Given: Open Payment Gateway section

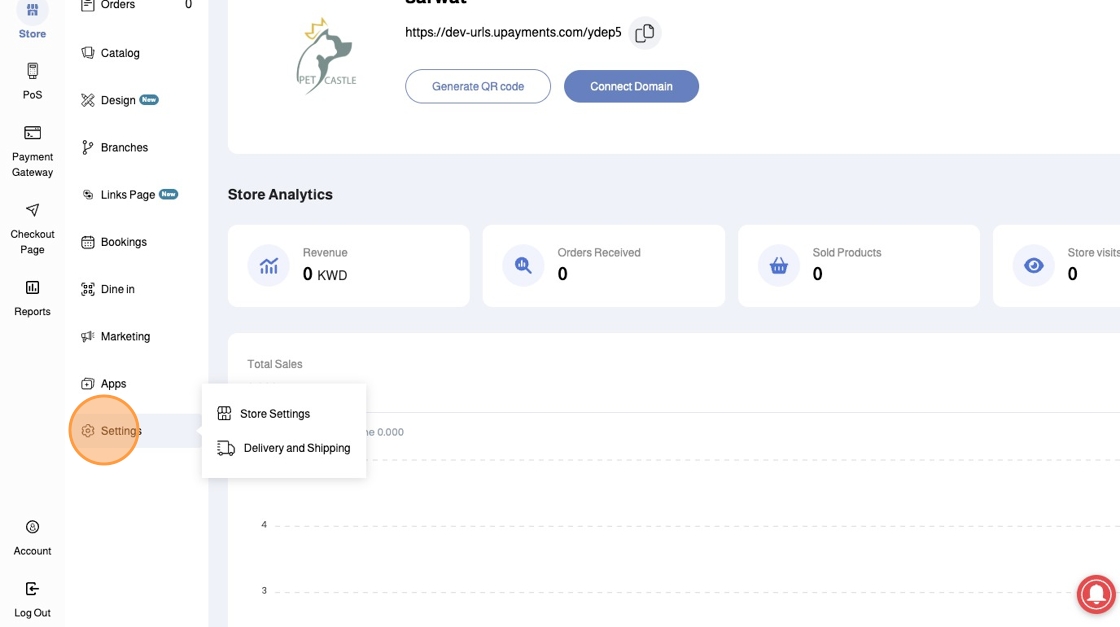Looking at the screenshot, I should (32, 151).
